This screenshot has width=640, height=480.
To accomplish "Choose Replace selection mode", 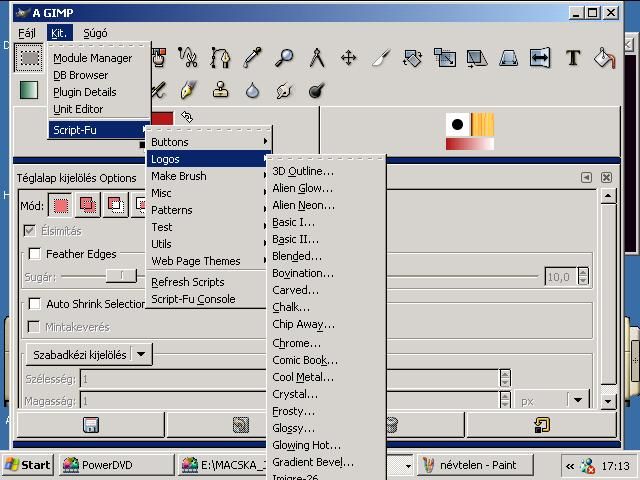I will click(60, 205).
